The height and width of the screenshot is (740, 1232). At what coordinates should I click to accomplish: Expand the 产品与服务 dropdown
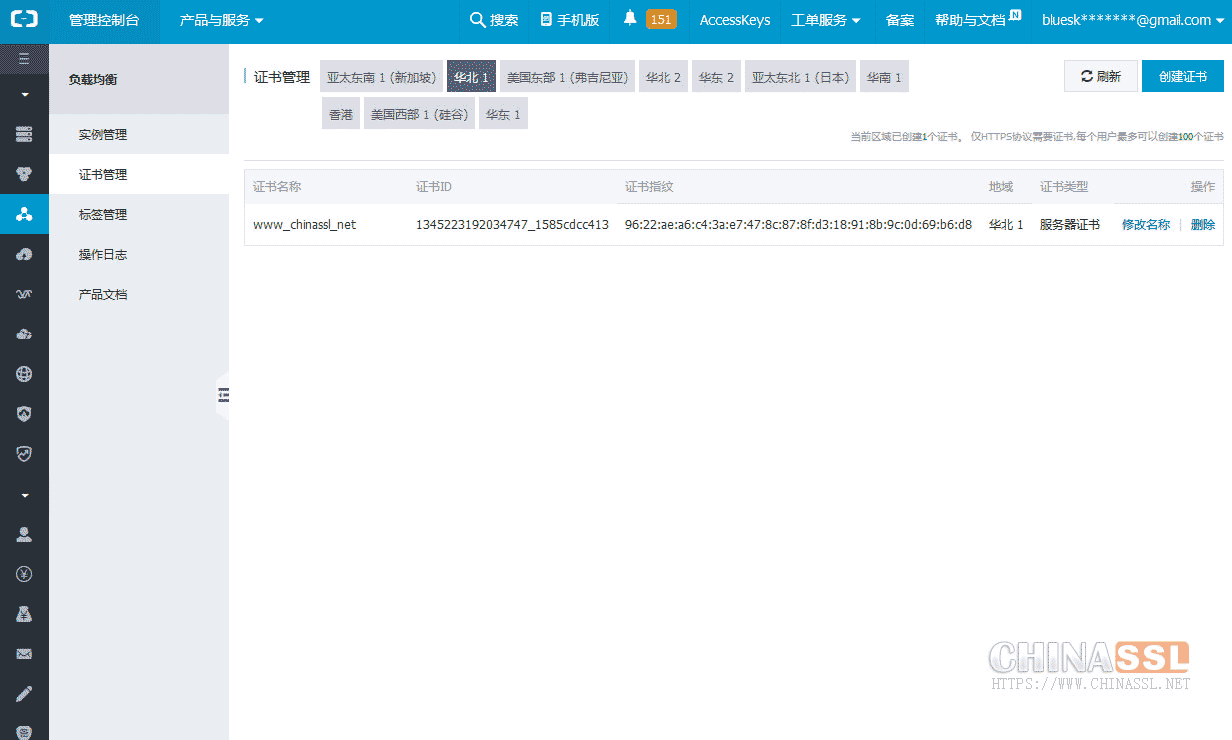click(x=221, y=20)
